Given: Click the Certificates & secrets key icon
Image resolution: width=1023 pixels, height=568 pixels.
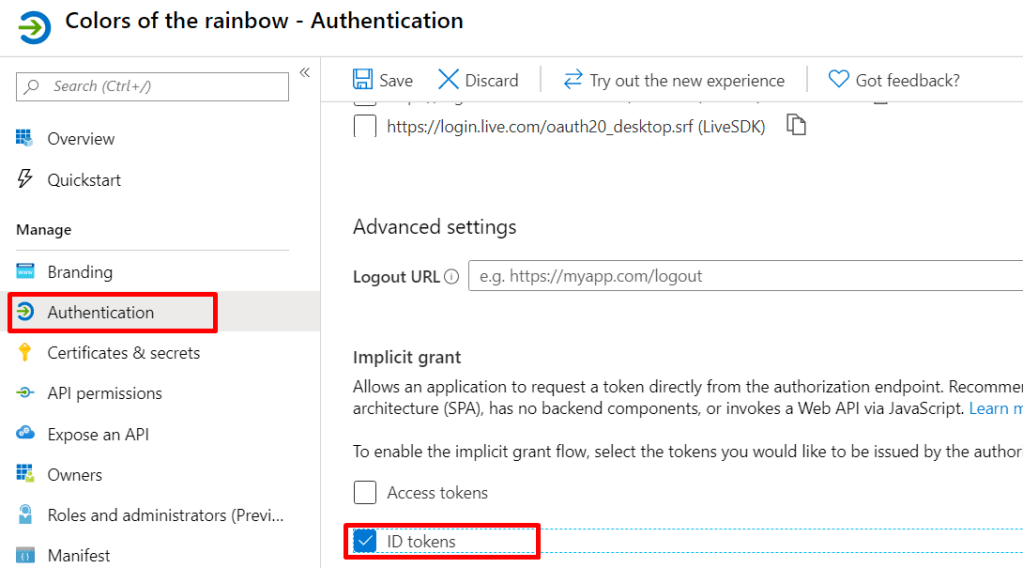Looking at the screenshot, I should coord(26,353).
